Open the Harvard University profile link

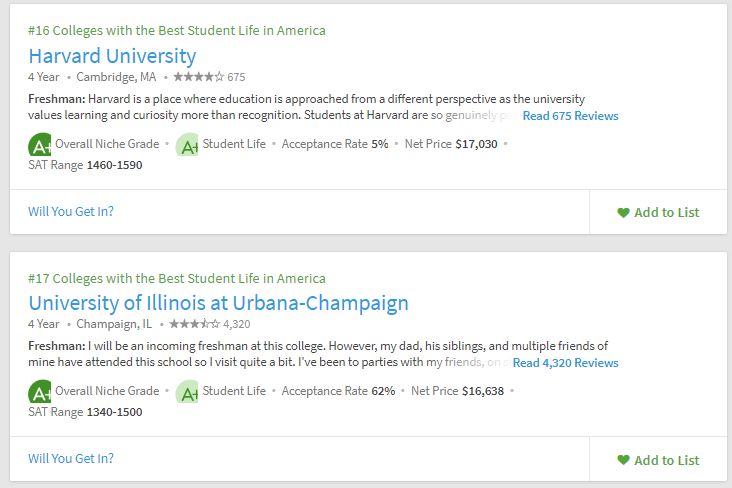tap(112, 56)
